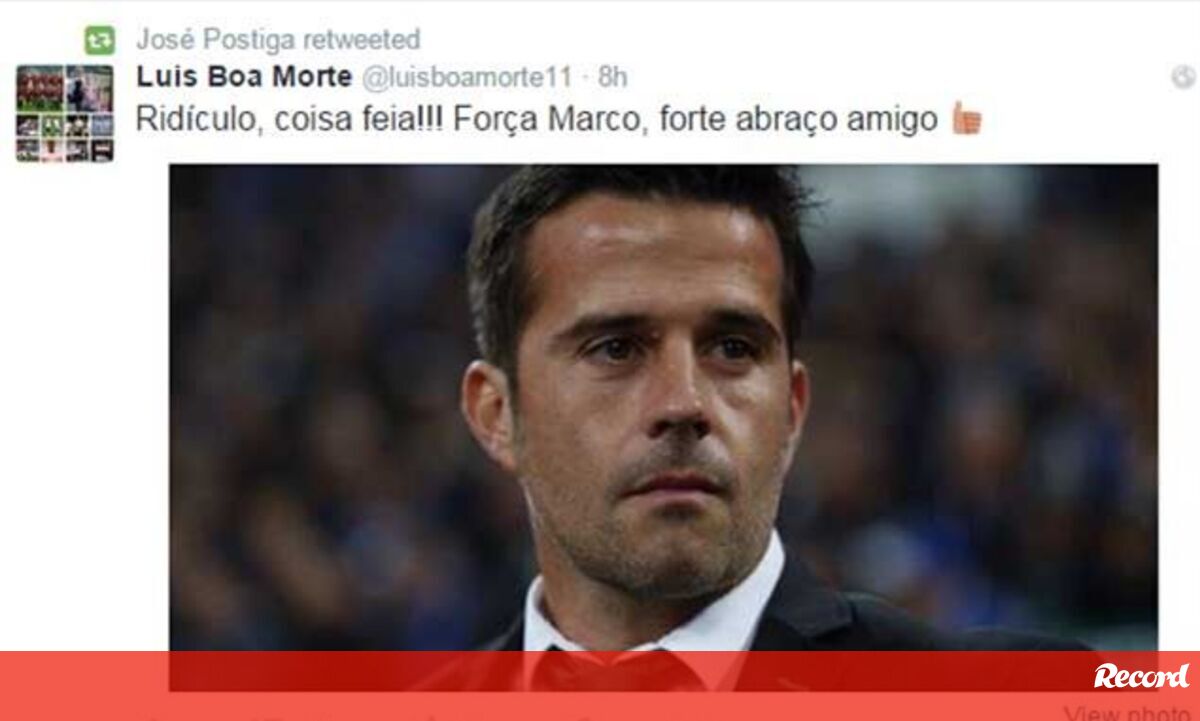
Task: Select the "Ridículo, coisa feia!!!" tweet text
Action: [289, 119]
